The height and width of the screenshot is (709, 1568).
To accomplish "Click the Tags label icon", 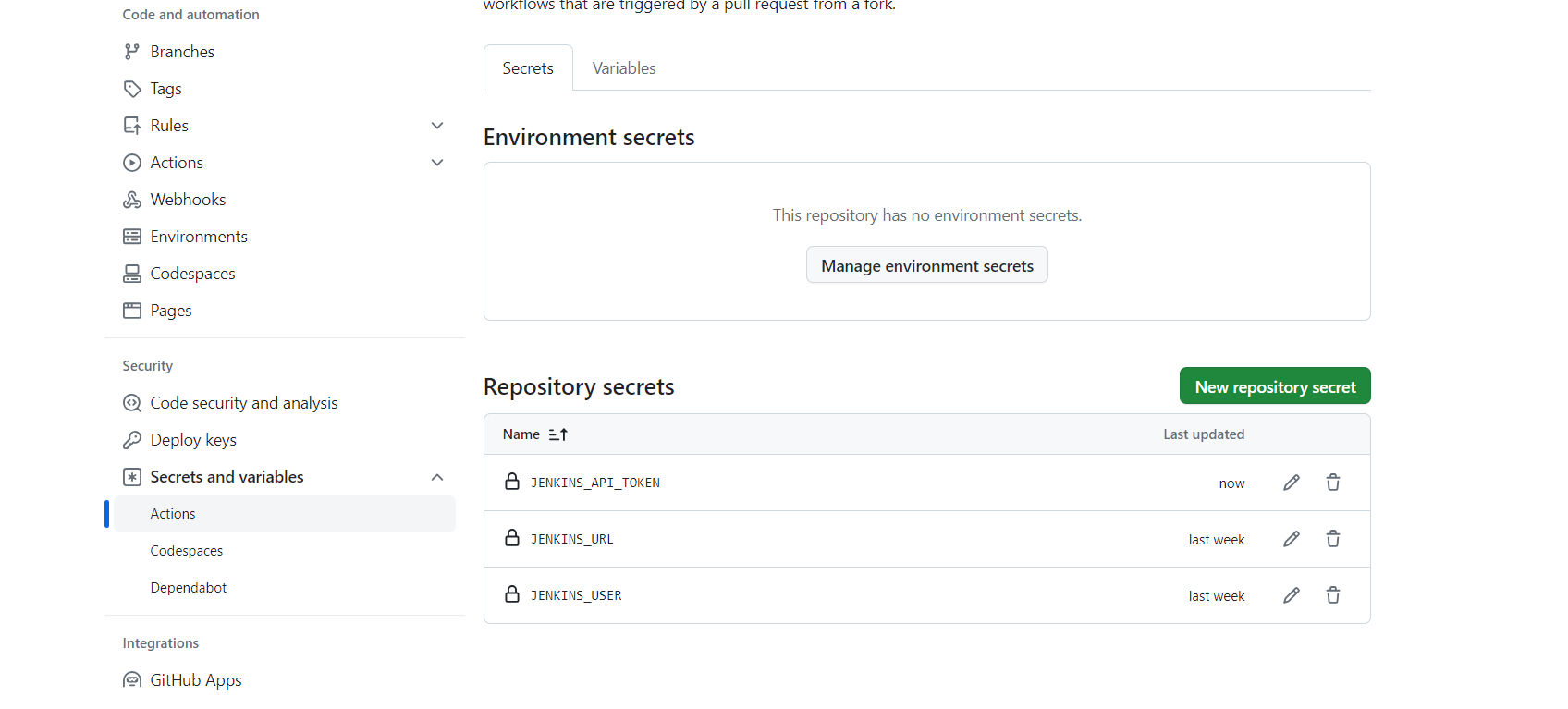I will pyautogui.click(x=132, y=89).
